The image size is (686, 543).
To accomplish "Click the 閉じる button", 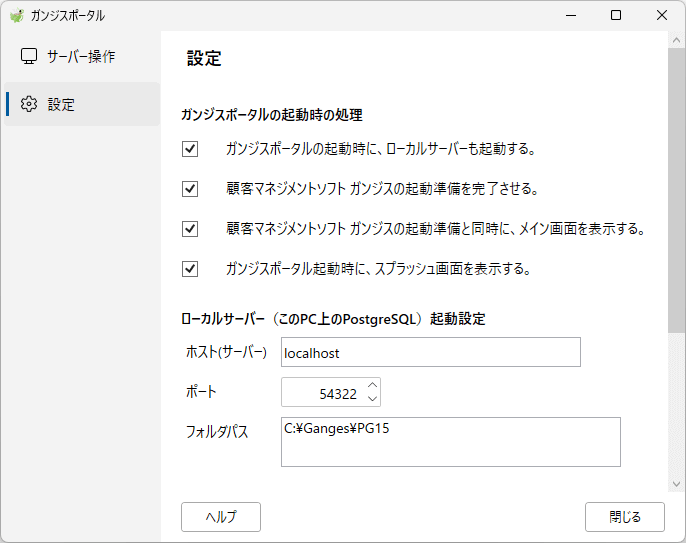I will coord(625,517).
